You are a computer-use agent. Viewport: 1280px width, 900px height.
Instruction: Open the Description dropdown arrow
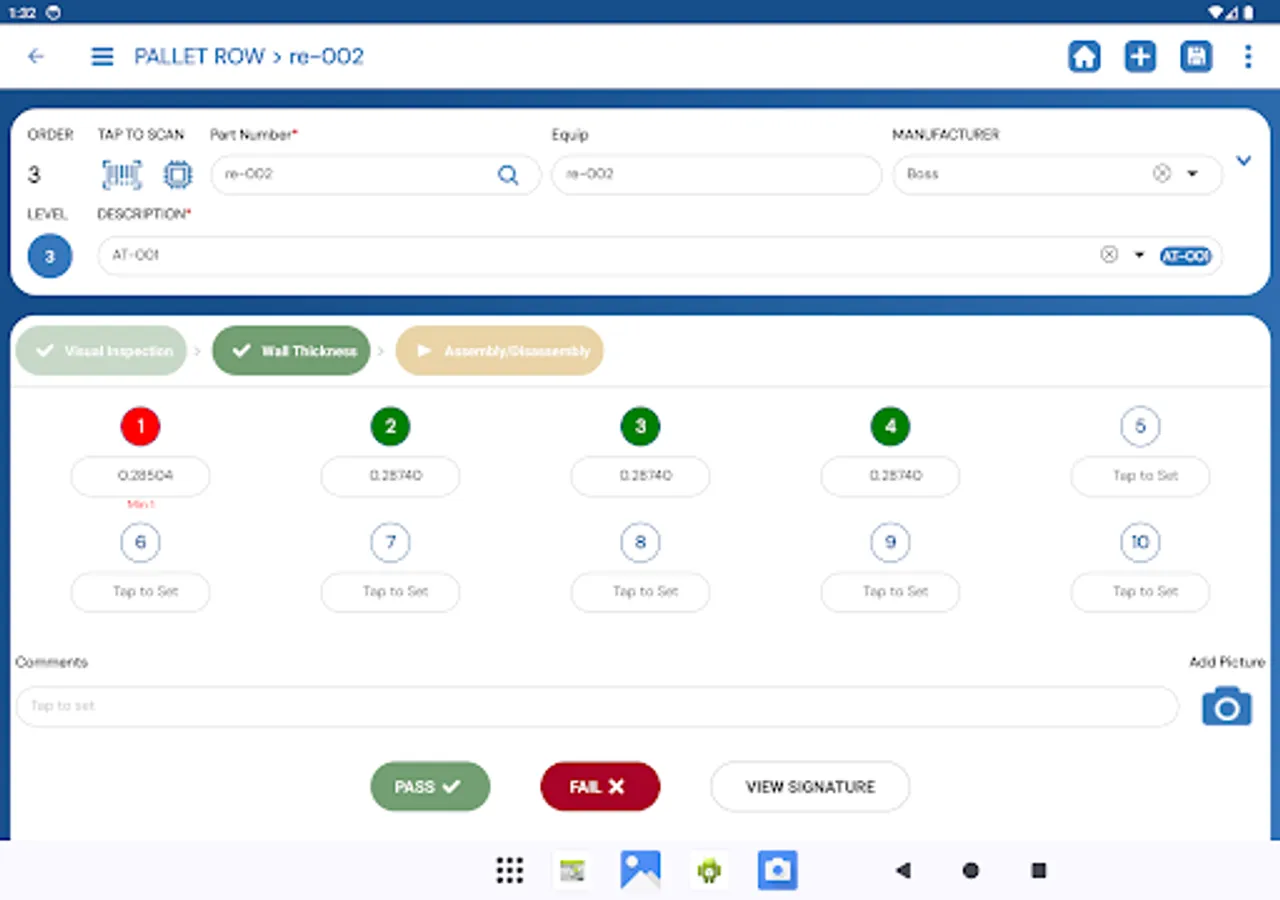(1139, 255)
